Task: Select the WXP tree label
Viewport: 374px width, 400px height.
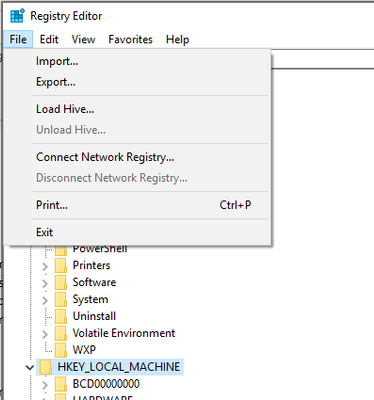Action: 84,350
